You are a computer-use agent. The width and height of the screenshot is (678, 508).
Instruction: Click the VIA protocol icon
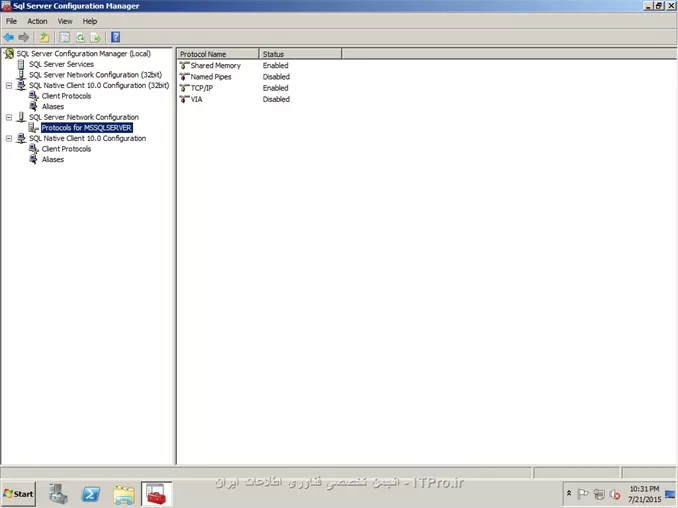tap(184, 99)
